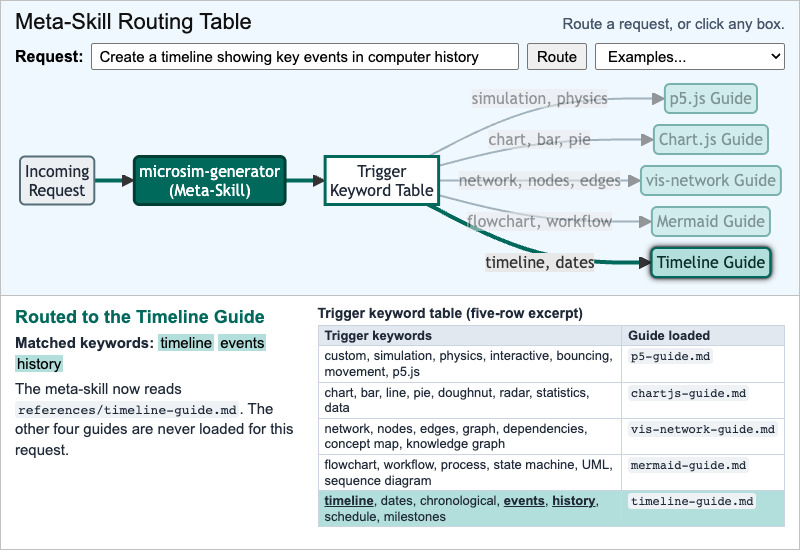Screen dimensions: 800x552
Task: Click the microsim-generator Meta-Skill node
Action: pyautogui.click(x=210, y=181)
